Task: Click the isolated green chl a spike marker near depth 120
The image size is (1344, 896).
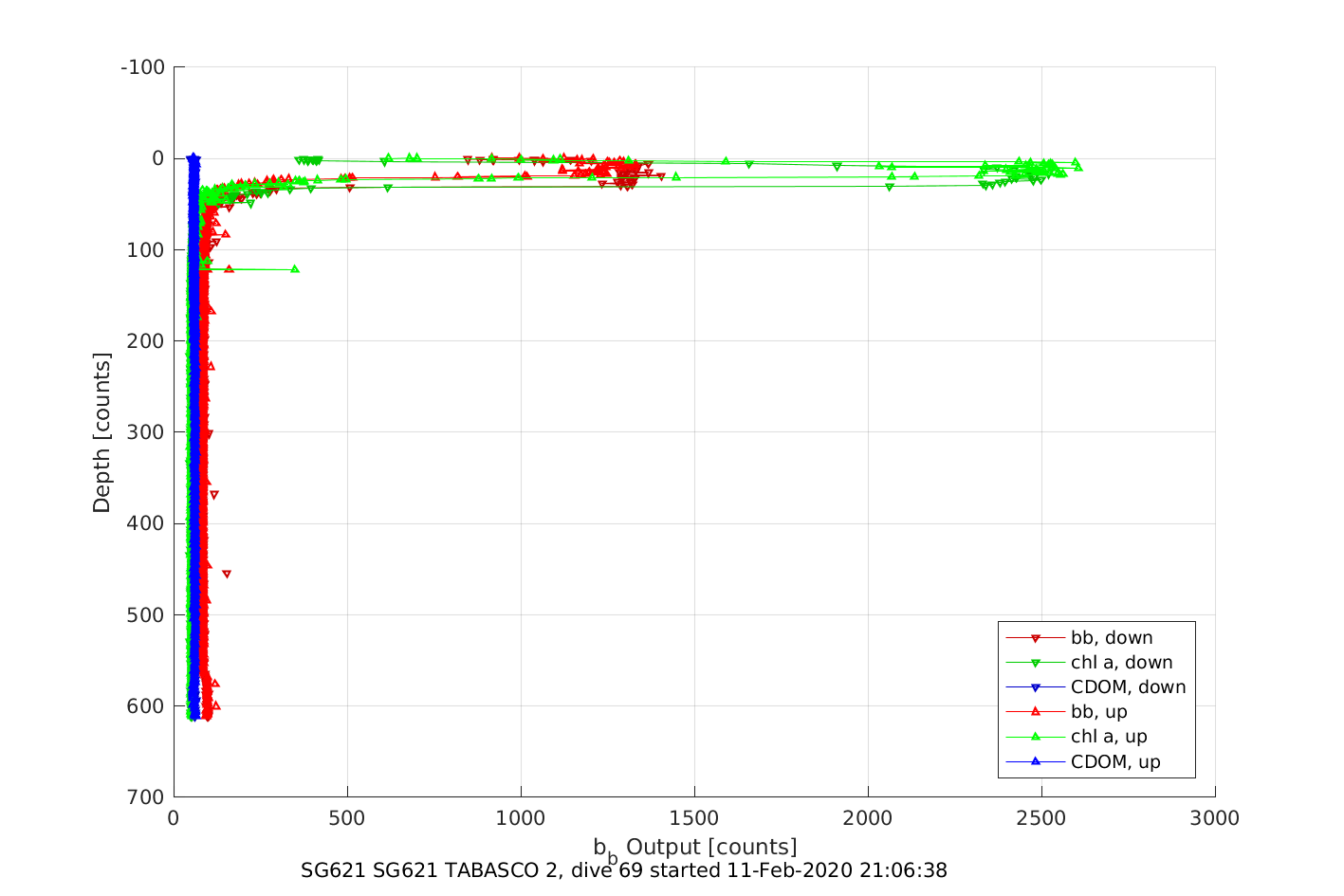Action: point(295,269)
